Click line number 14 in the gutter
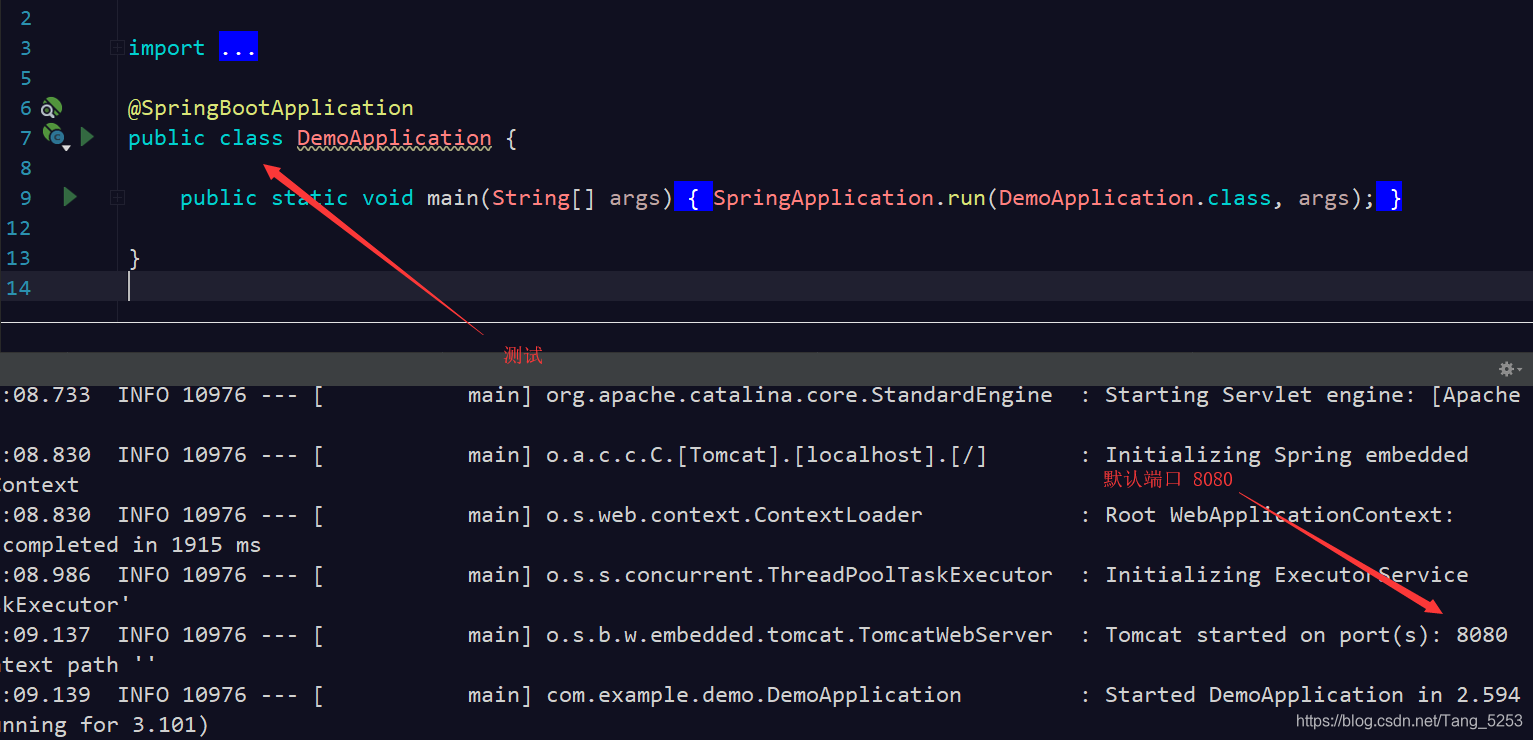The image size is (1533, 740). (x=18, y=288)
